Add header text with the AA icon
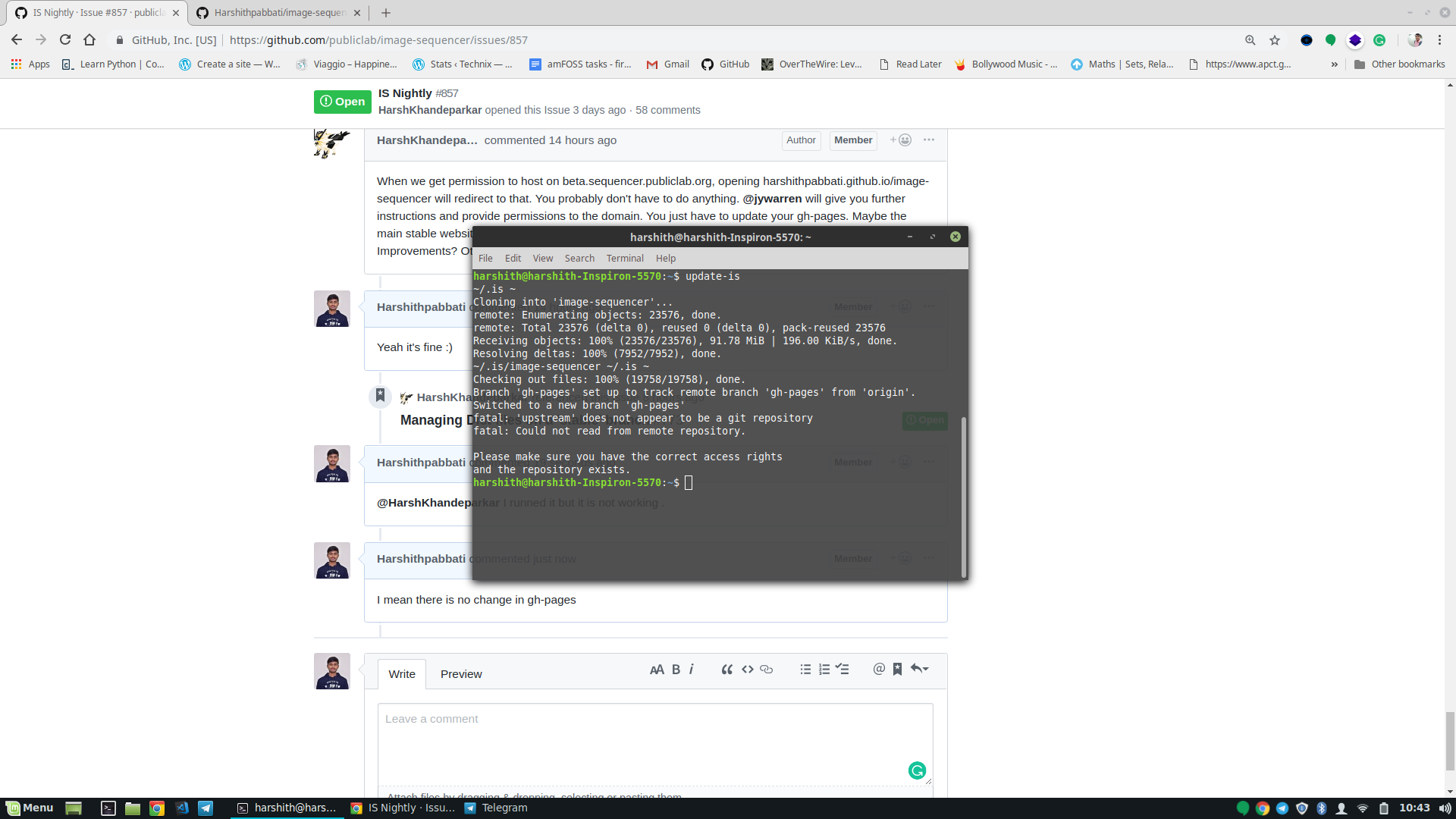The height and width of the screenshot is (819, 1456). (x=657, y=670)
